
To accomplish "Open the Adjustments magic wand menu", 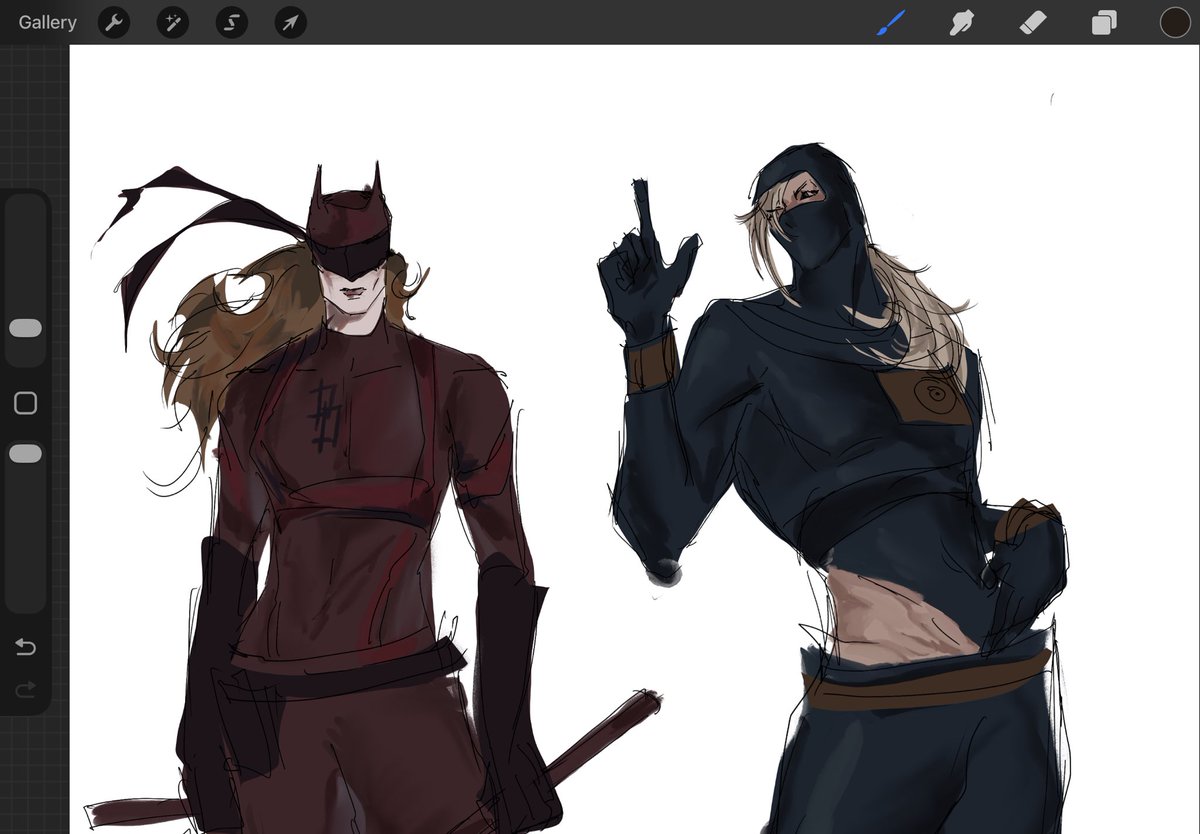I will pos(173,22).
